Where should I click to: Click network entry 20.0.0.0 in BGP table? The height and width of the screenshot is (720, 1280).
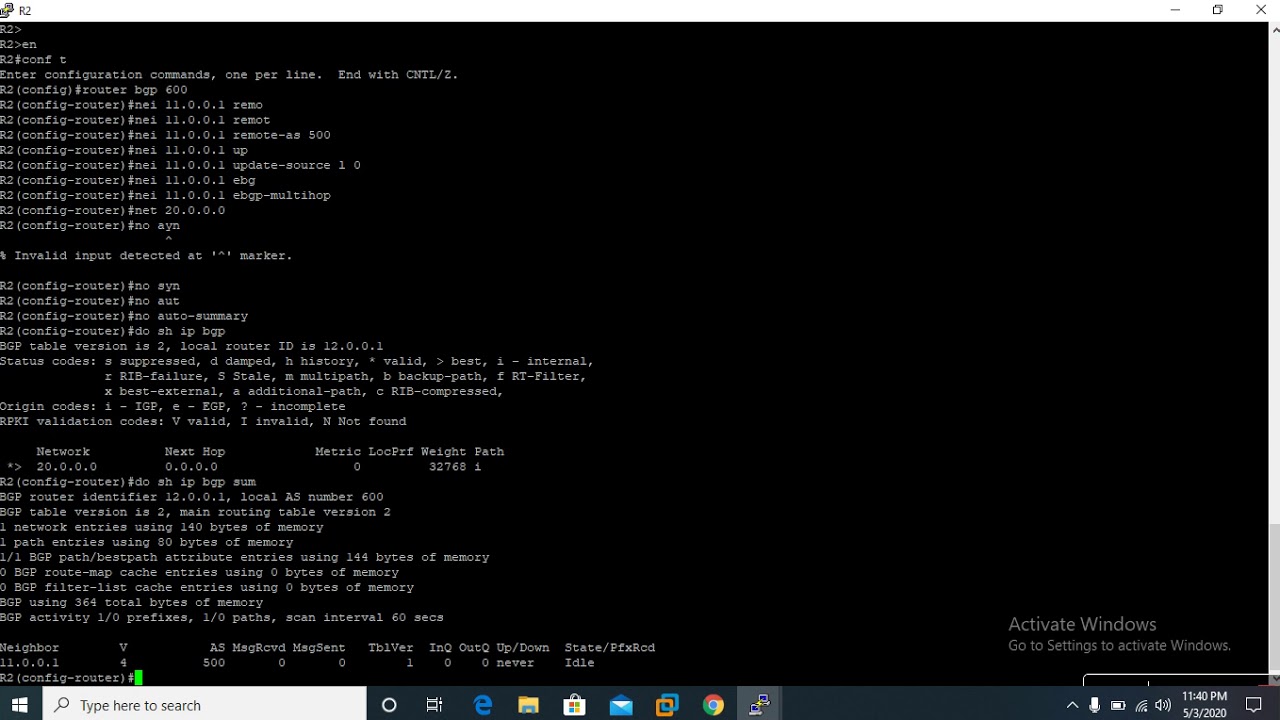point(67,467)
